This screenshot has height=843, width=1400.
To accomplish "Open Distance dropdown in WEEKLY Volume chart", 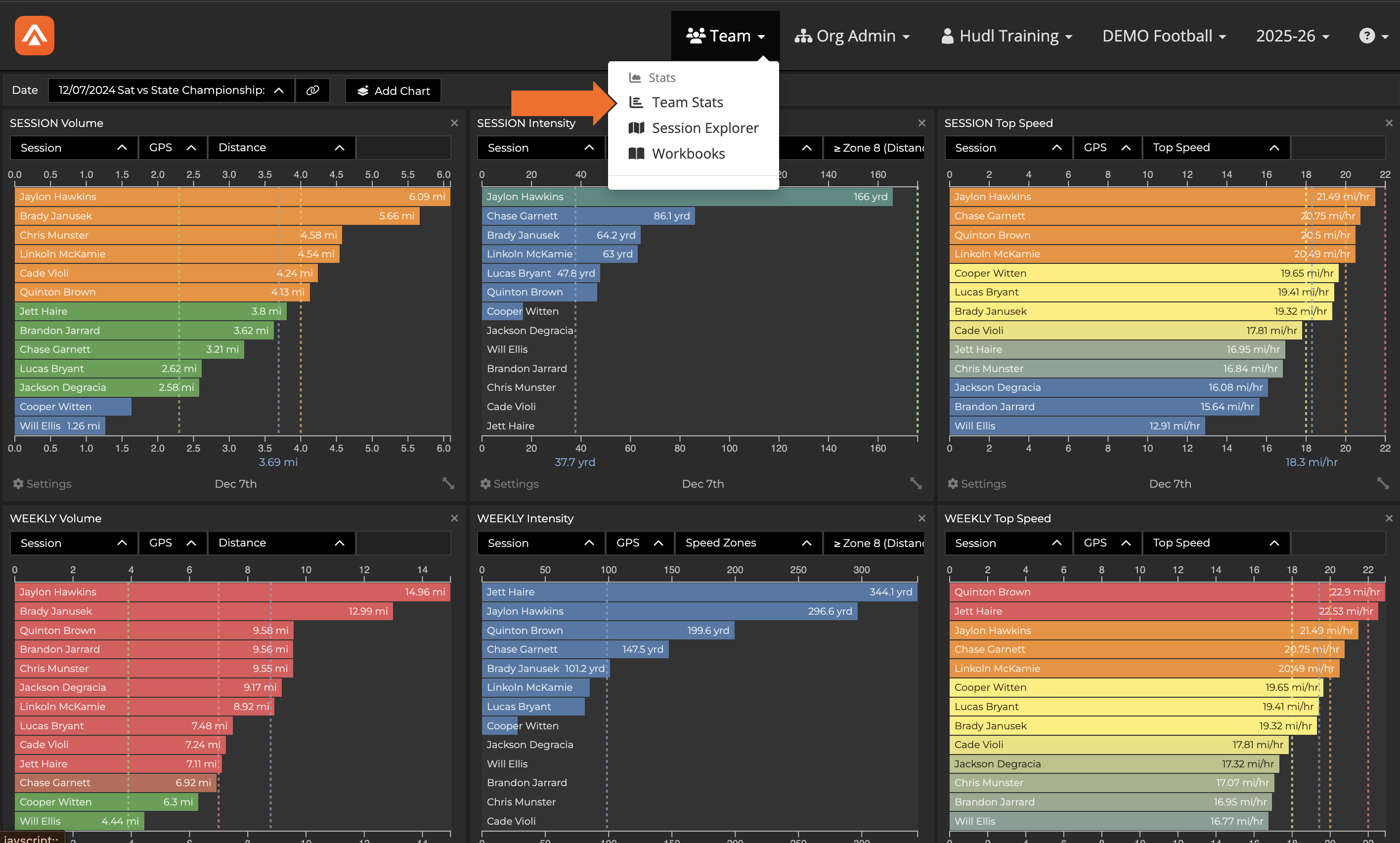I will pos(281,543).
